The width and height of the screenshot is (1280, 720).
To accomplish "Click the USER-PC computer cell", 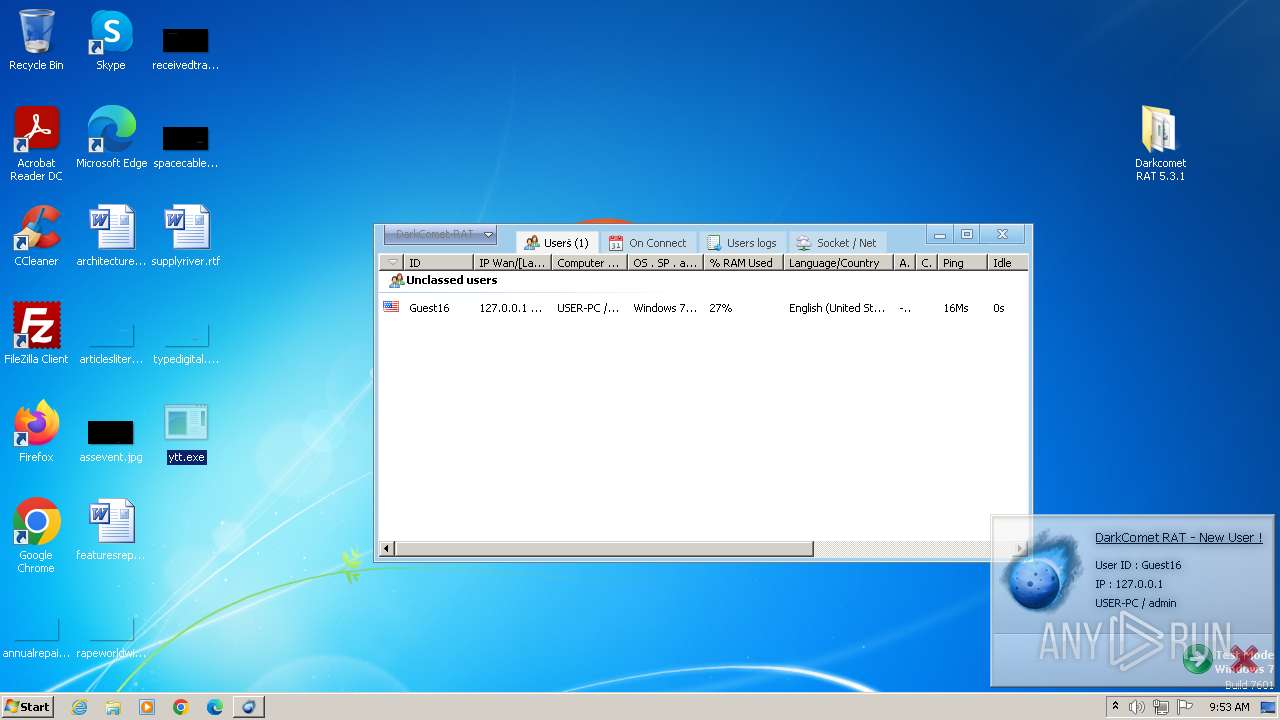I will click(588, 308).
